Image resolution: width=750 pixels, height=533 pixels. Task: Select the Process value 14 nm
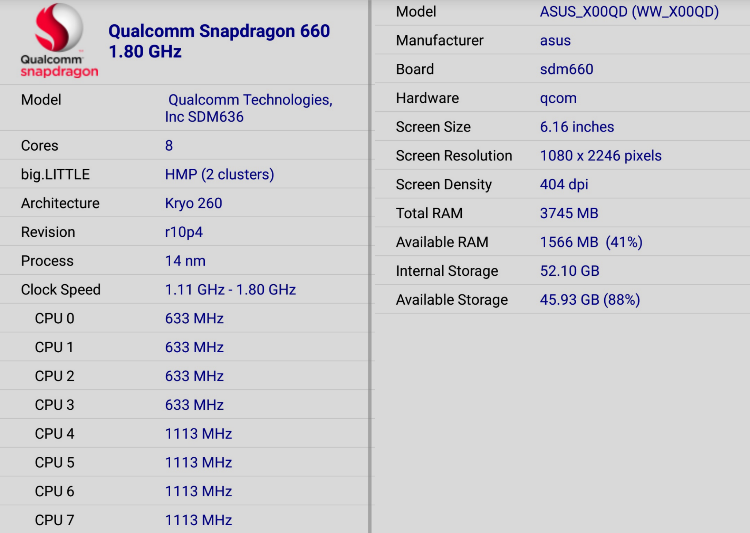click(x=186, y=261)
